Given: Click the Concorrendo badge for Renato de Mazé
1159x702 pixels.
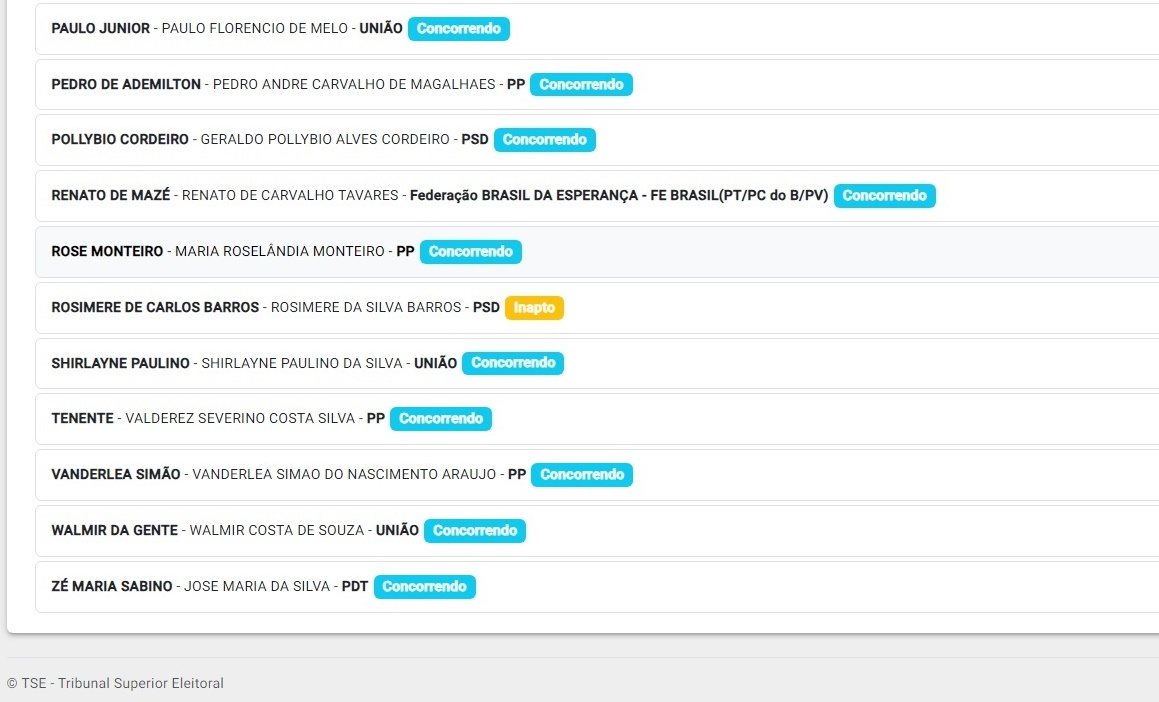Looking at the screenshot, I should click(x=885, y=196).
